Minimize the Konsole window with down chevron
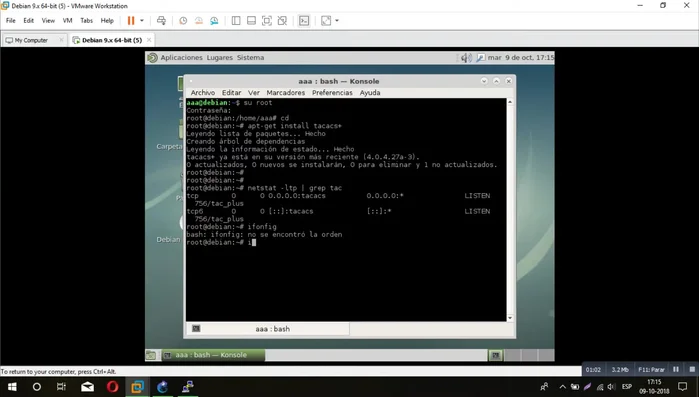This screenshot has width=699, height=397. tap(484, 81)
